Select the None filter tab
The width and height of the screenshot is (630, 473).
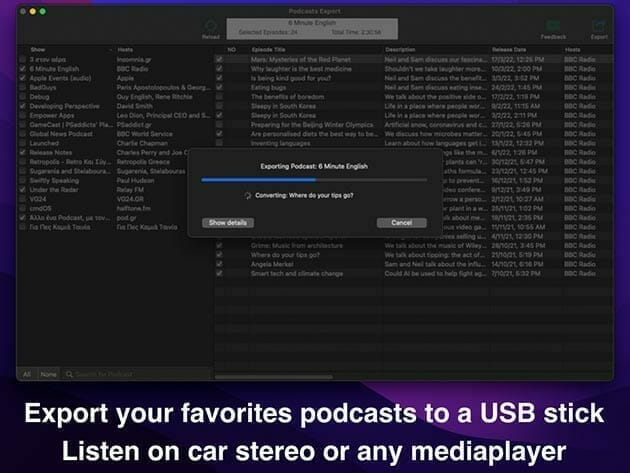click(47, 374)
